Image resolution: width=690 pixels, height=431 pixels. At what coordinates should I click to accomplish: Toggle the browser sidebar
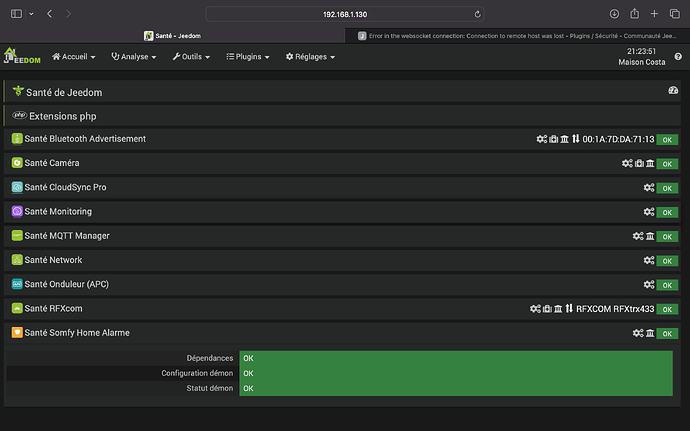tap(16, 14)
